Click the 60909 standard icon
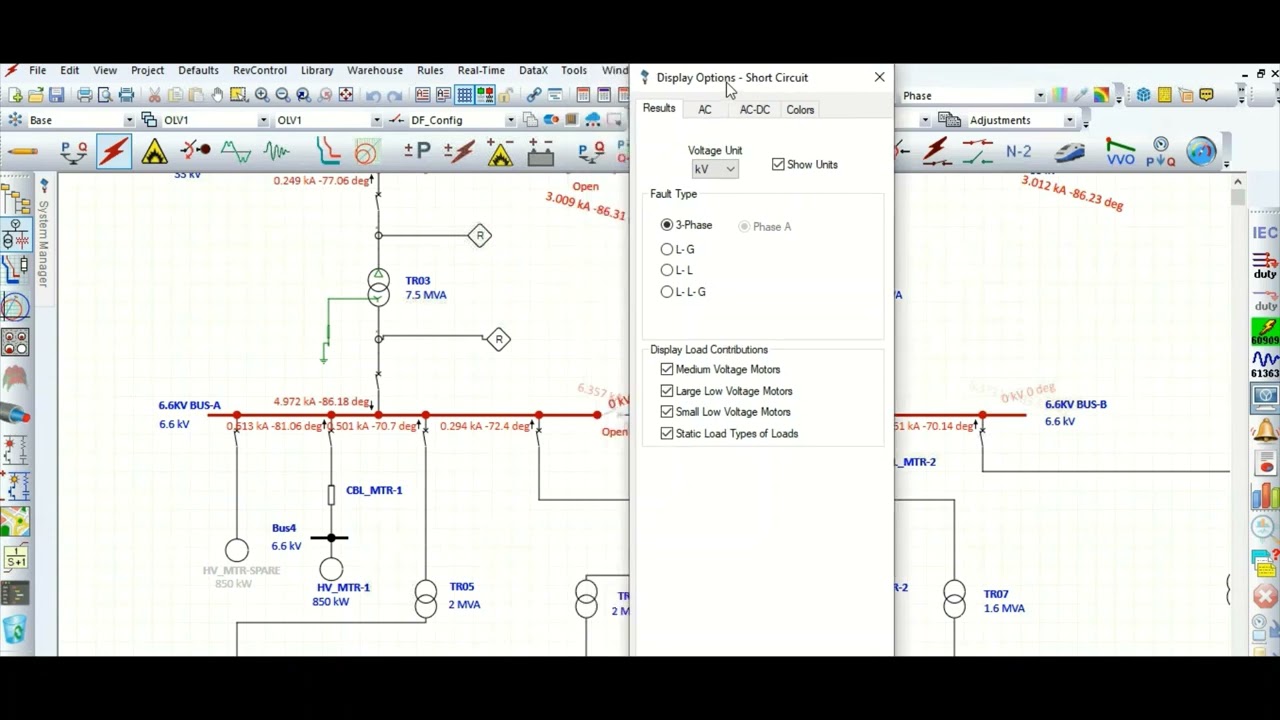Image resolution: width=1280 pixels, height=720 pixels. pos(1265,332)
